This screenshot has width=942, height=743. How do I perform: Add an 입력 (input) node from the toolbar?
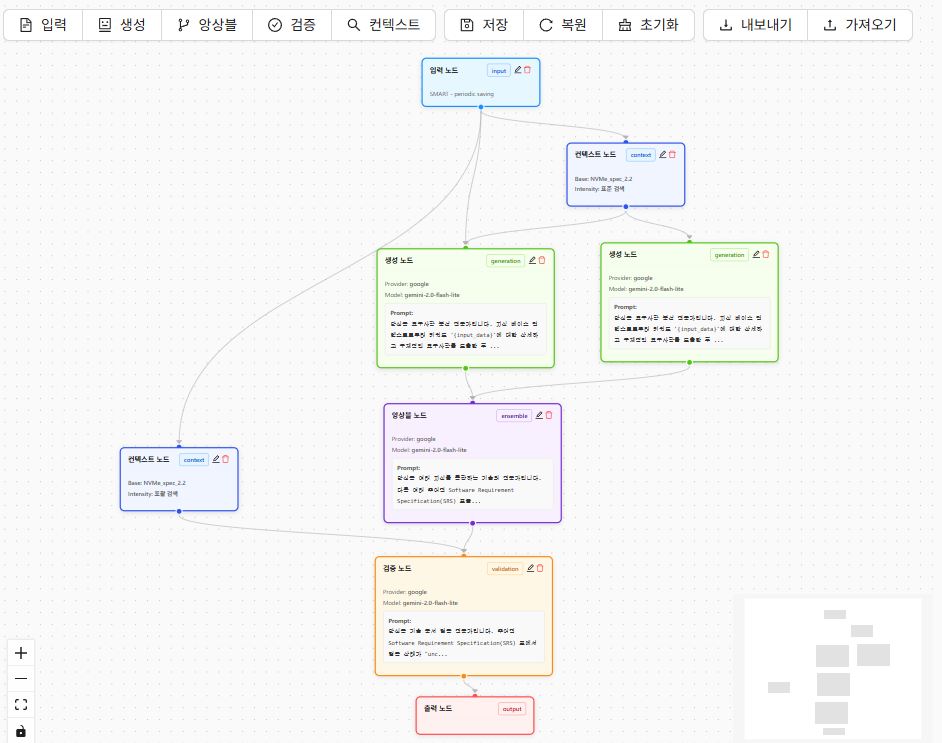(x=43, y=25)
